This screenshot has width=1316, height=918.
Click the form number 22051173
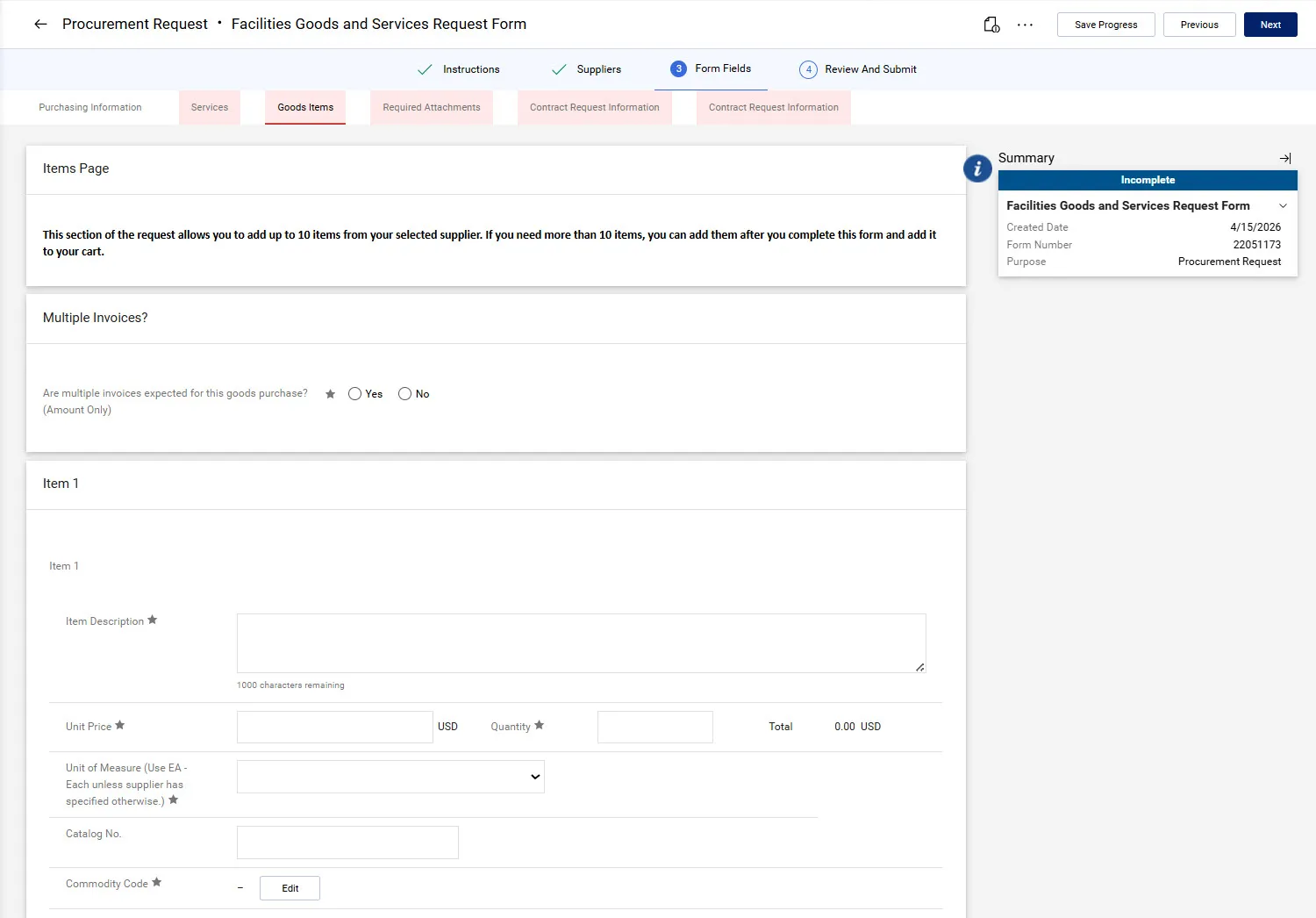pyautogui.click(x=1256, y=245)
